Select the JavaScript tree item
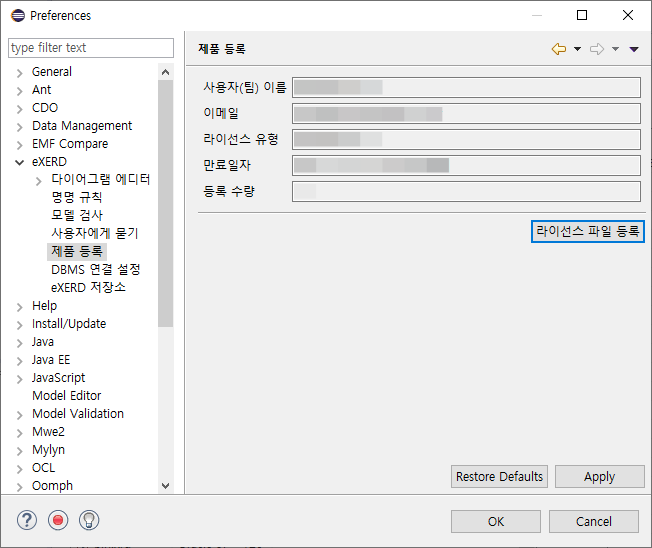 [58, 378]
